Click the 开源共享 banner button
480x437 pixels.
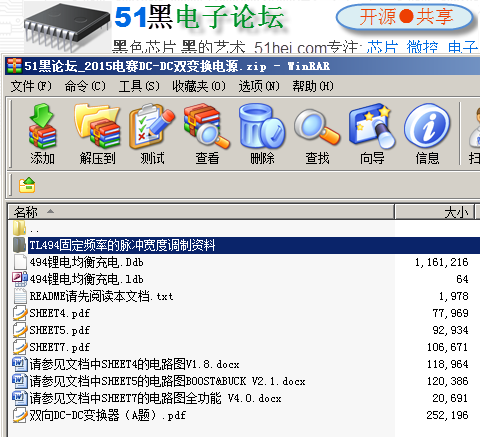(406, 17)
